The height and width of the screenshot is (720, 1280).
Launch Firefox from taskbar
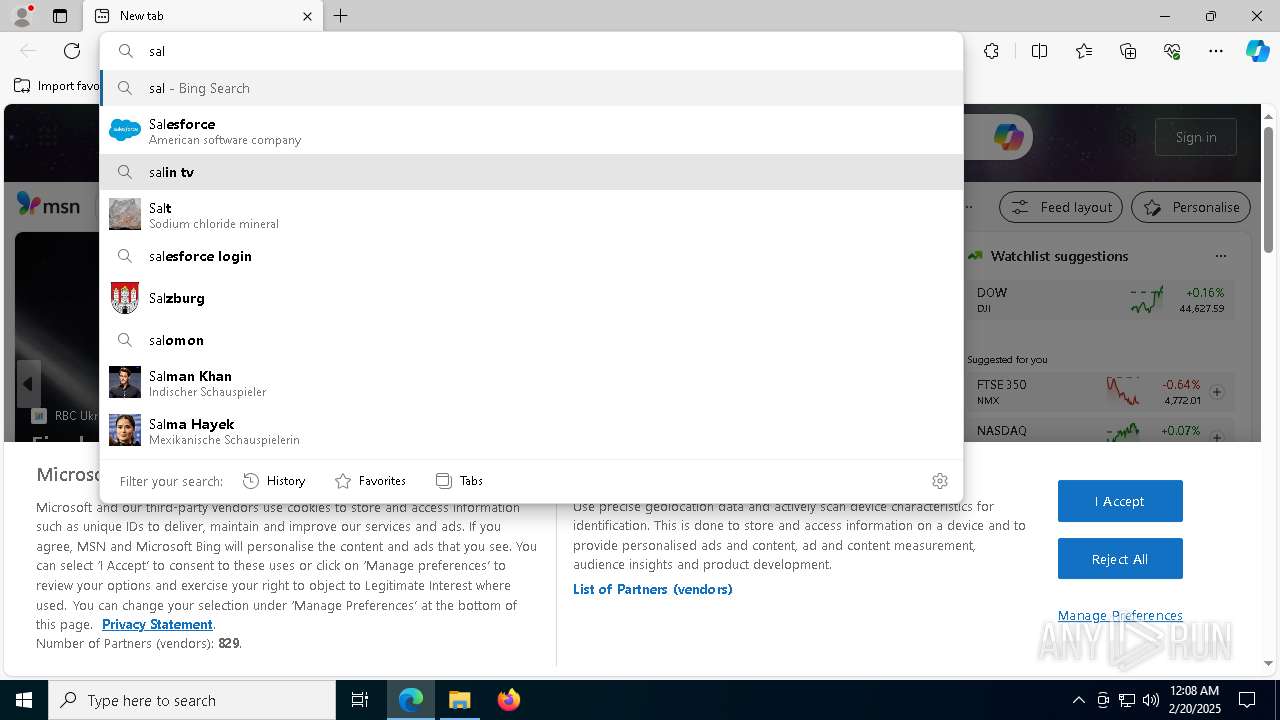point(509,700)
